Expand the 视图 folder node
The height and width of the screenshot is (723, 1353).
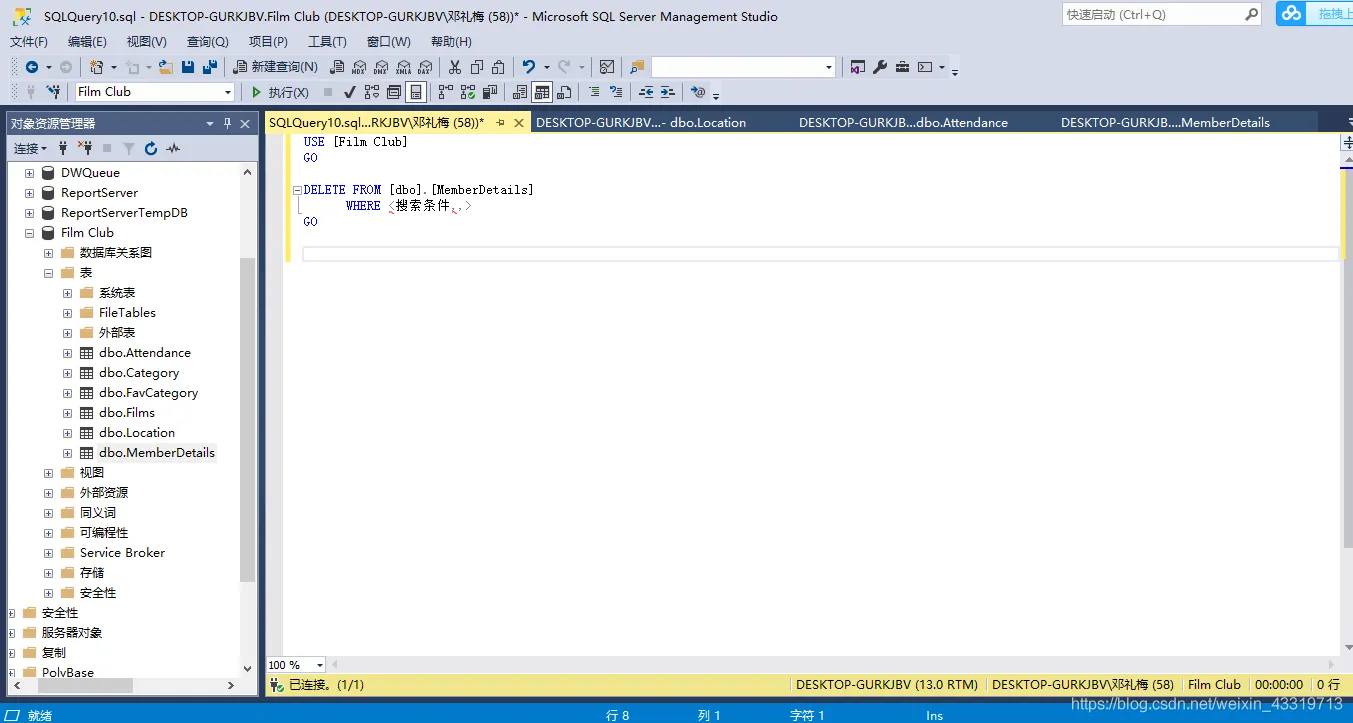(x=48, y=473)
